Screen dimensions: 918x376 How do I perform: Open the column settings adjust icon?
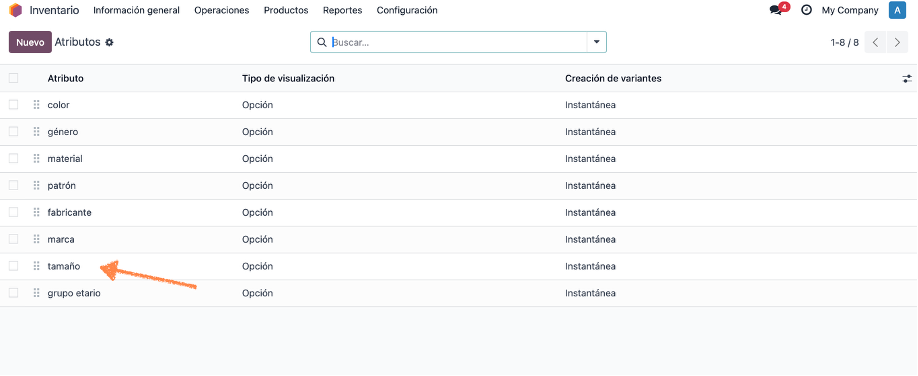pos(907,78)
